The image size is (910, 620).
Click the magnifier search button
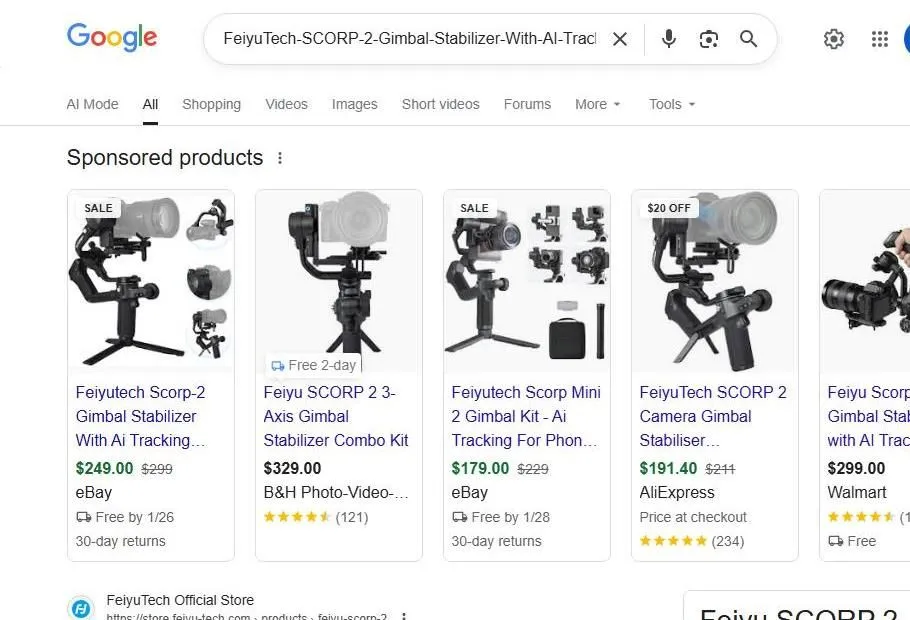(749, 39)
